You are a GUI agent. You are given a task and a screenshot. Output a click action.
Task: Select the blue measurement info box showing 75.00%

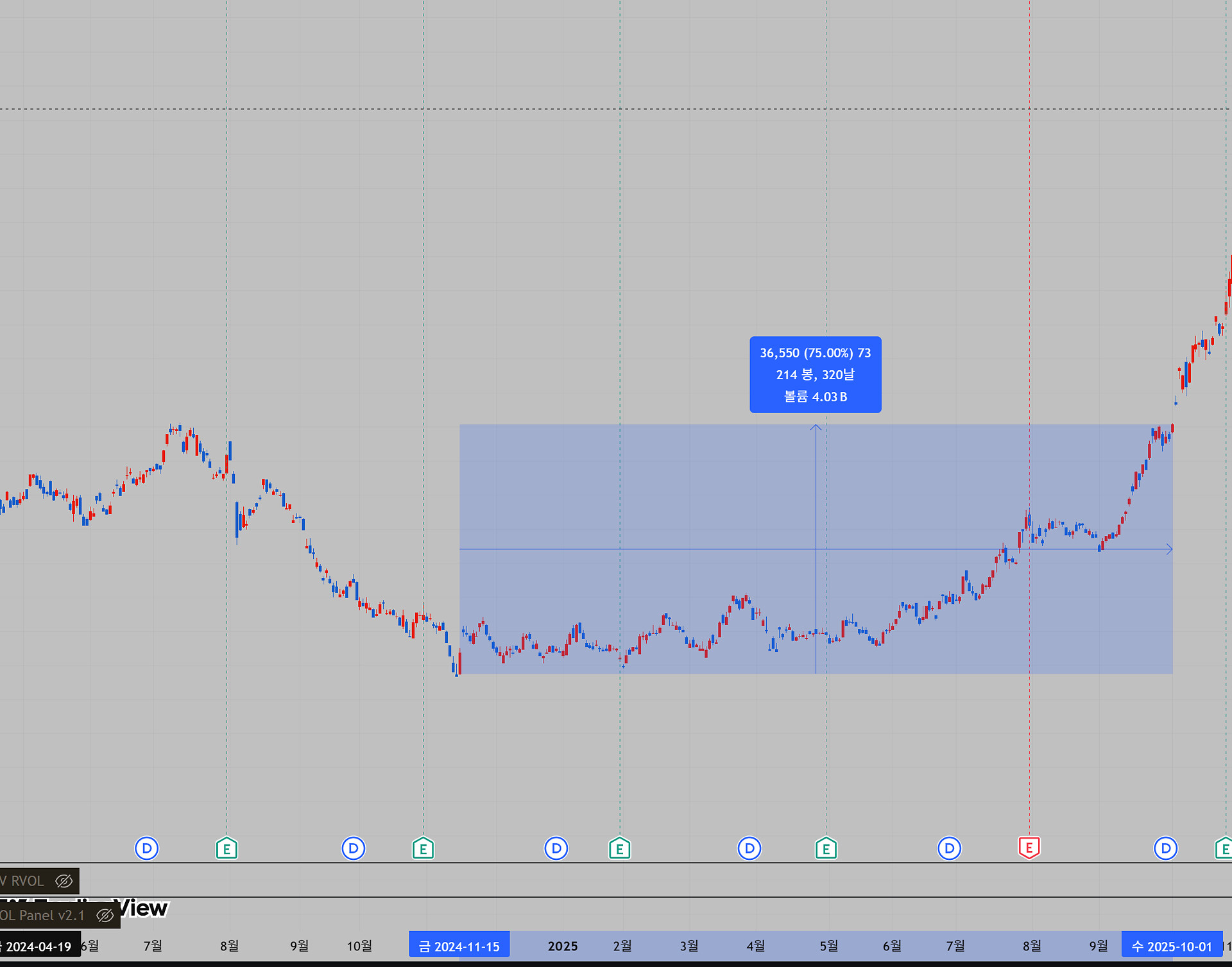816,375
